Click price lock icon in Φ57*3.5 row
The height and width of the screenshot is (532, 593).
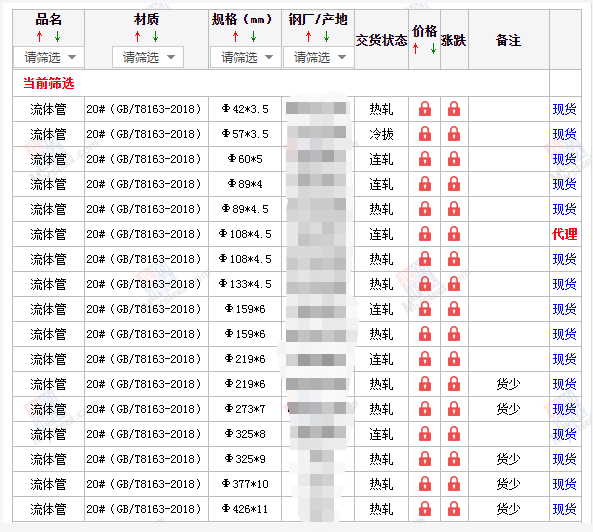pyautogui.click(x=425, y=134)
